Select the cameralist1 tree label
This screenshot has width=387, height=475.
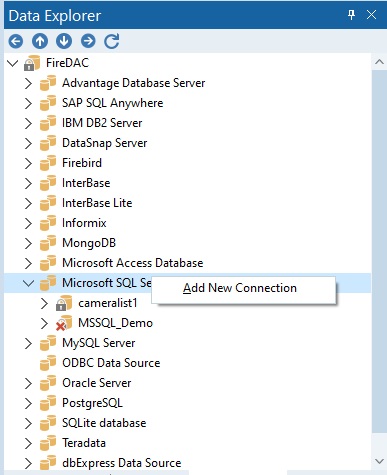pyautogui.click(x=108, y=303)
